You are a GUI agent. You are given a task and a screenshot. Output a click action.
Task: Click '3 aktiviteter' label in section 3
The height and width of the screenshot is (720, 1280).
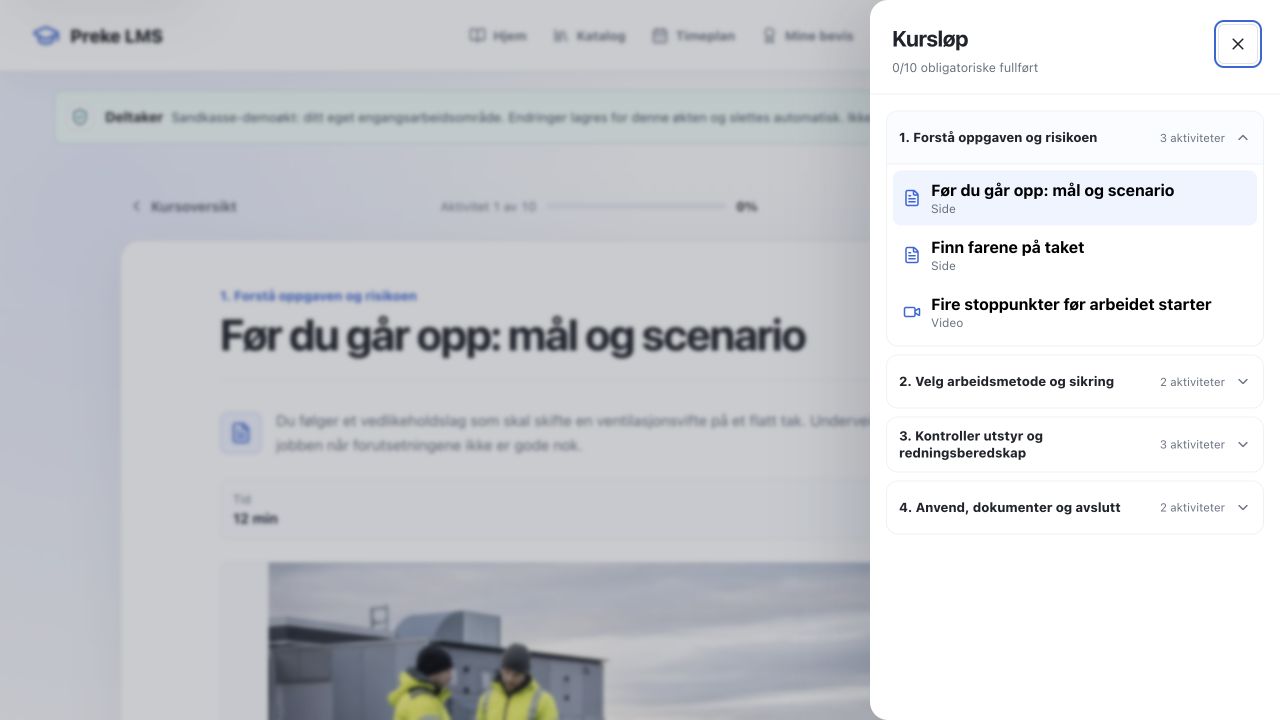click(x=1192, y=445)
